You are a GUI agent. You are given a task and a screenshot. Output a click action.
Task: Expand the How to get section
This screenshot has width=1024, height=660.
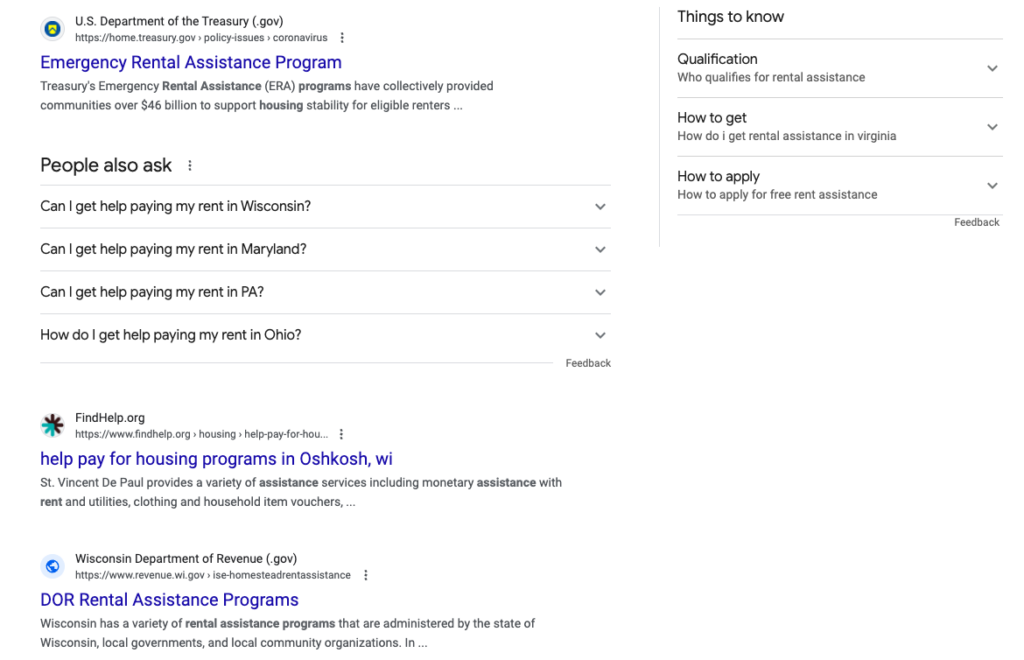(x=992, y=127)
